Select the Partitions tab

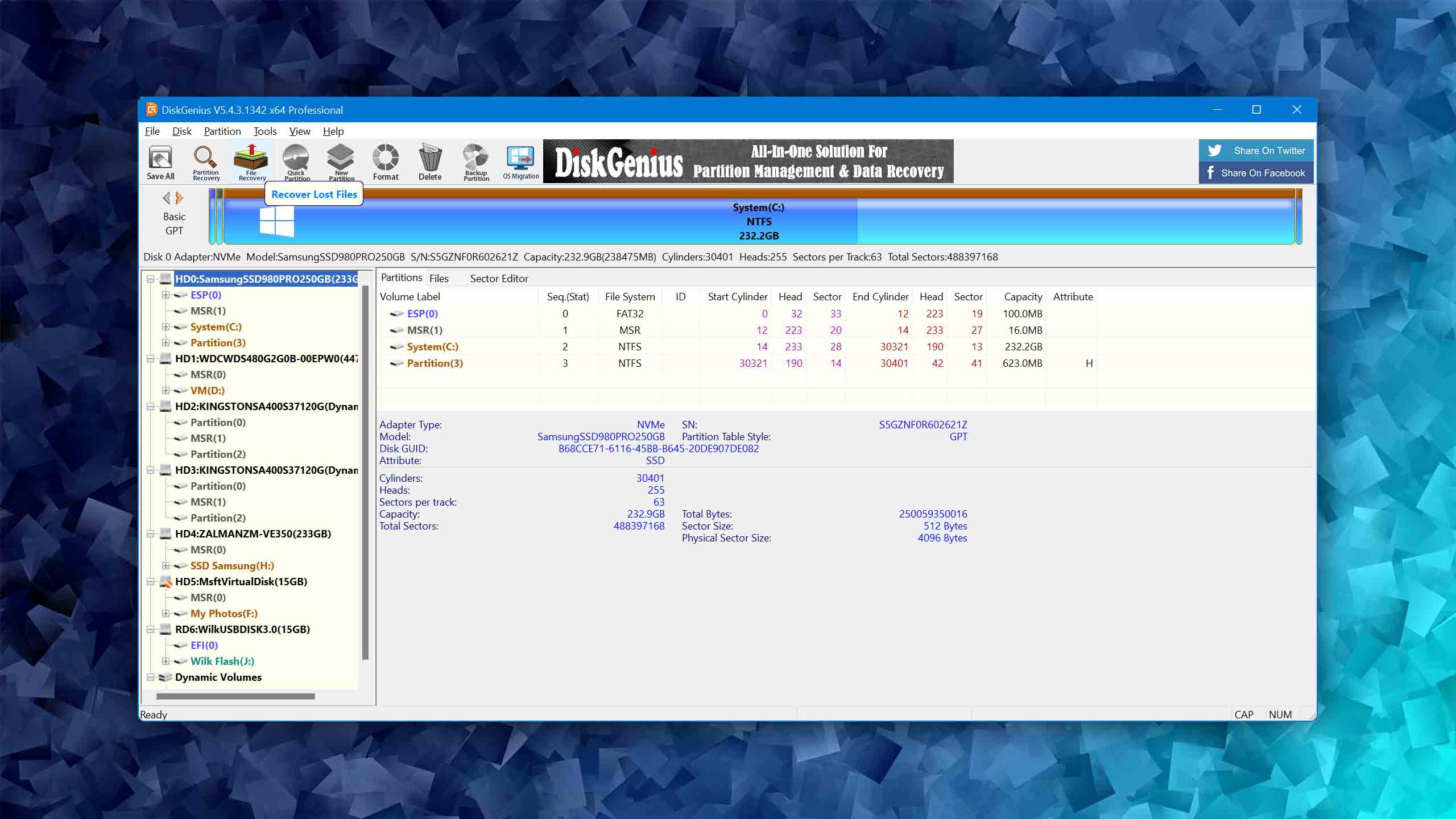click(x=402, y=278)
